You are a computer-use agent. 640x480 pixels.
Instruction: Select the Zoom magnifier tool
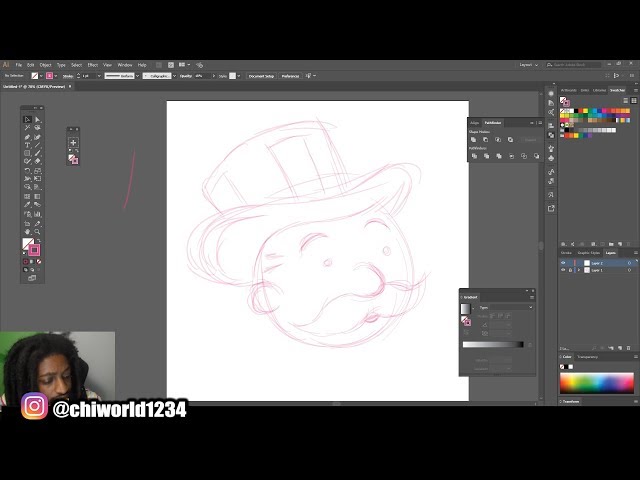38,232
